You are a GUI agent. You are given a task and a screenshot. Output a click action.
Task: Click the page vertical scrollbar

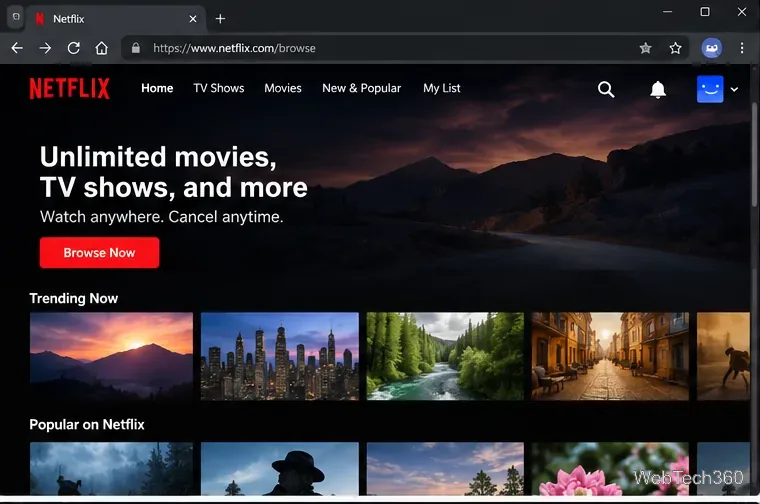pyautogui.click(x=754, y=155)
